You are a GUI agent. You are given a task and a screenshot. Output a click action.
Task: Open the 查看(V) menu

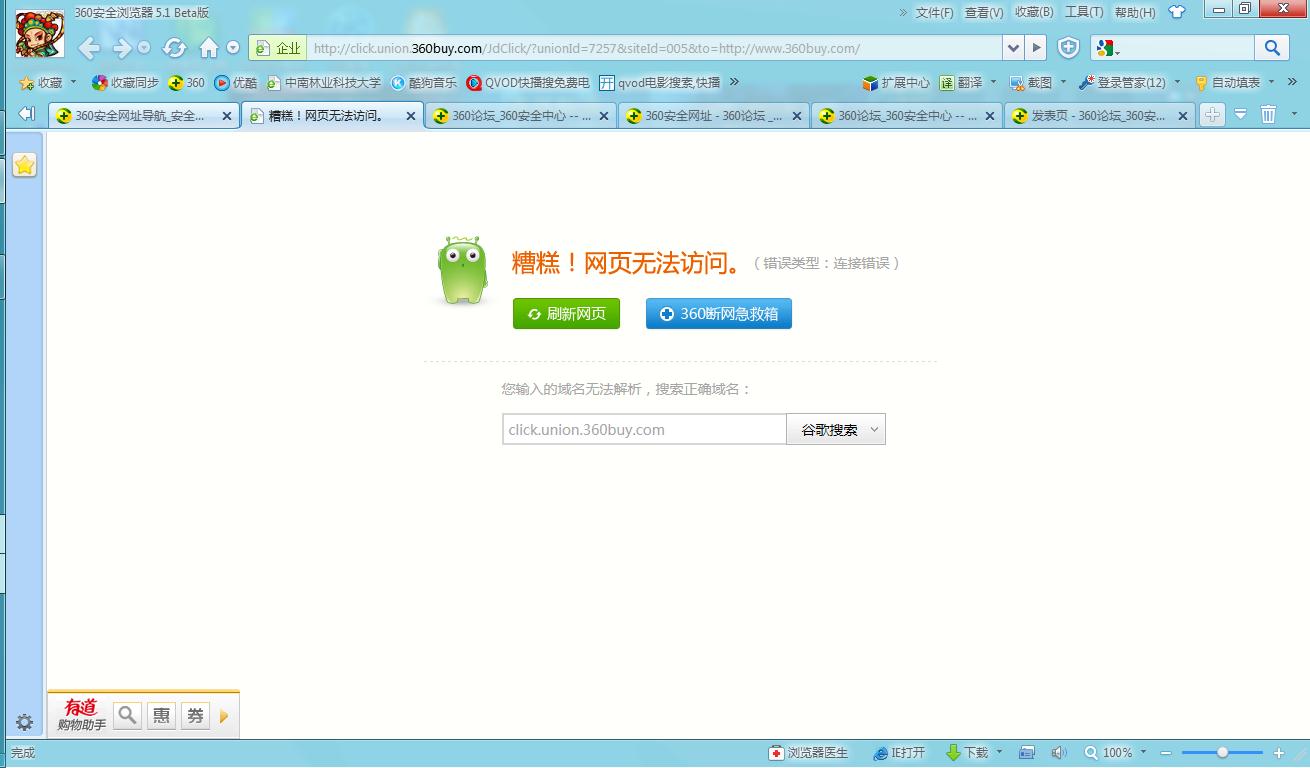(x=983, y=12)
